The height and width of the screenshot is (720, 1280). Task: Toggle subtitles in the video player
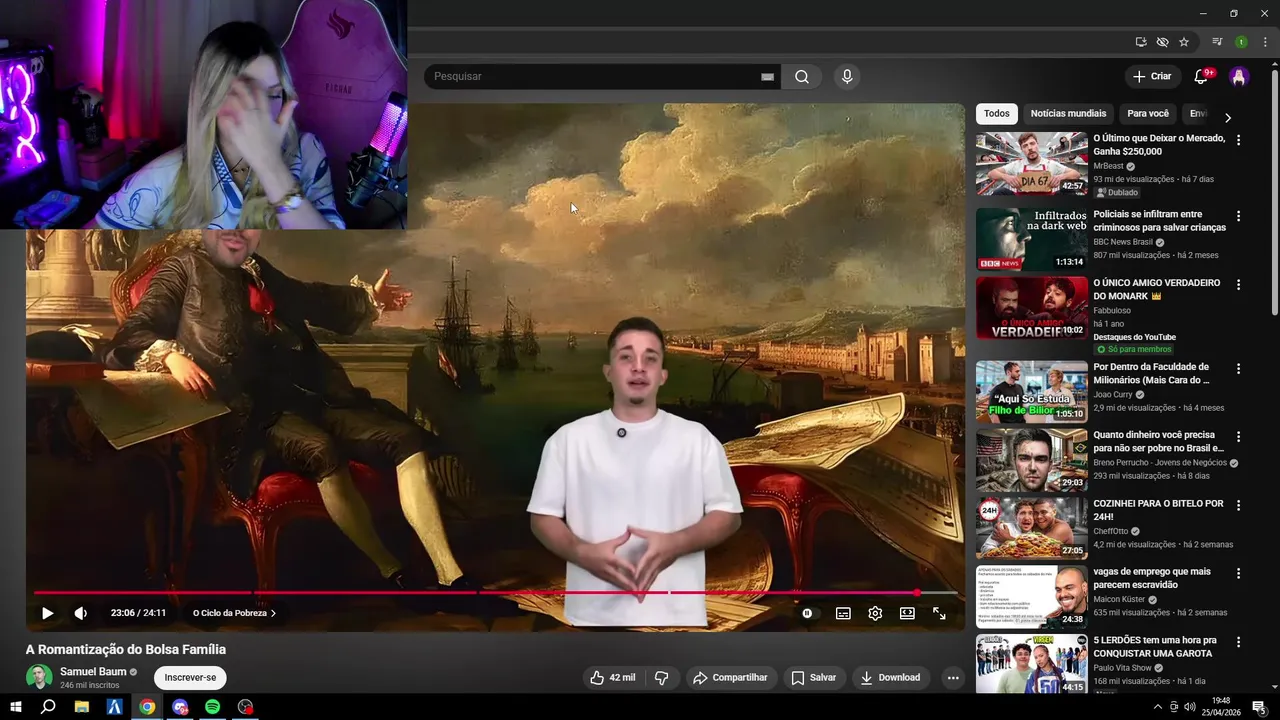pyautogui.click(x=843, y=613)
